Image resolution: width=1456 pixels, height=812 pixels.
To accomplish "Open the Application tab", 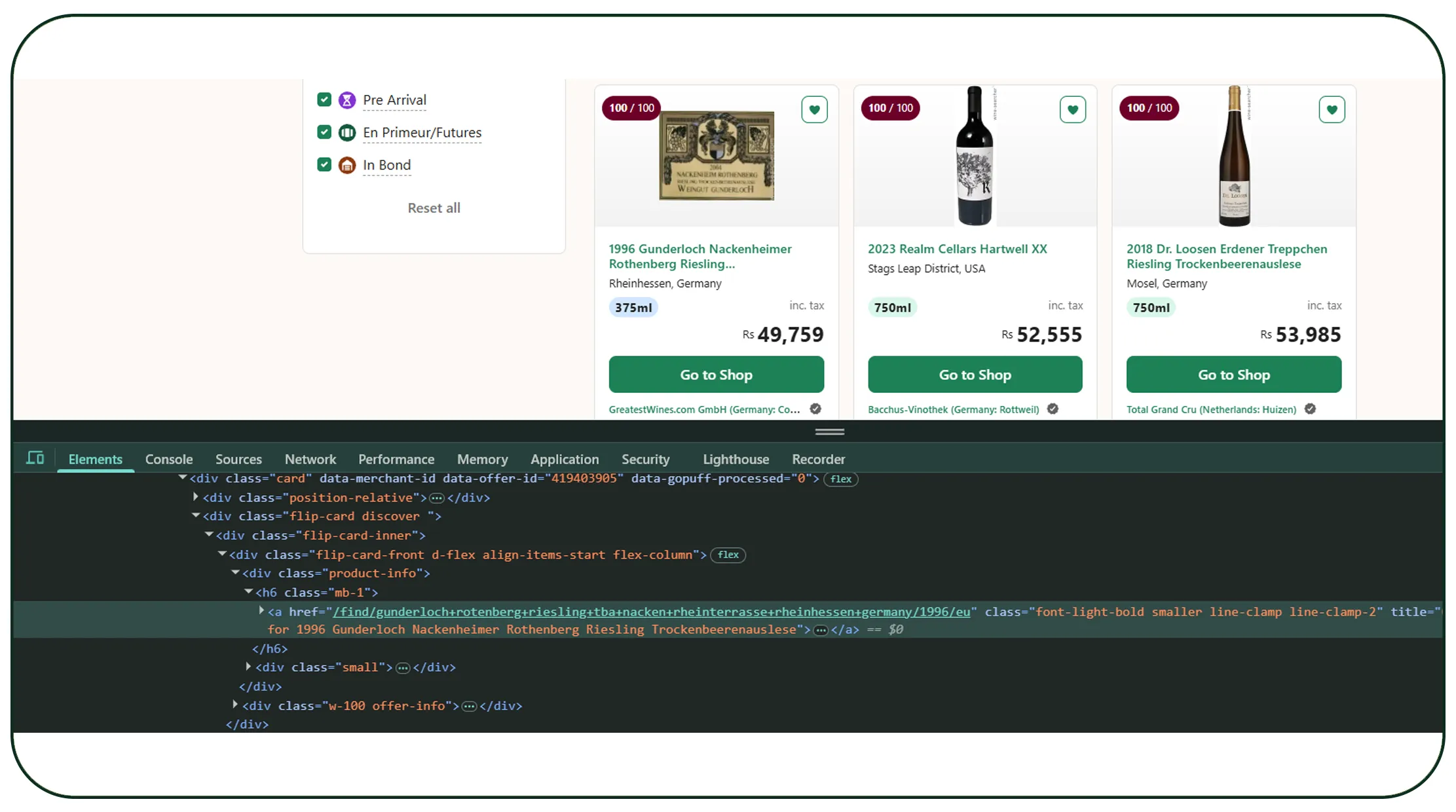I will pyautogui.click(x=565, y=459).
